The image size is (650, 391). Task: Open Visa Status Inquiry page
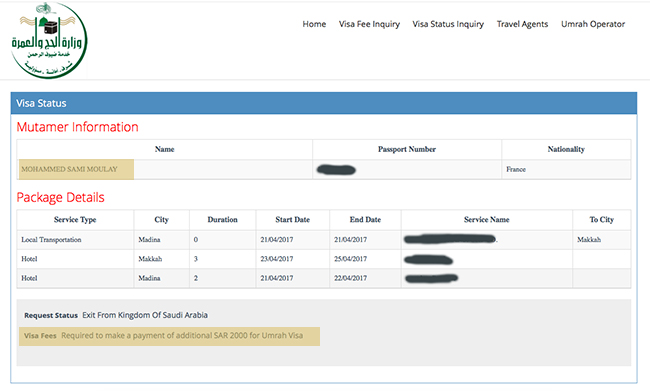click(448, 24)
